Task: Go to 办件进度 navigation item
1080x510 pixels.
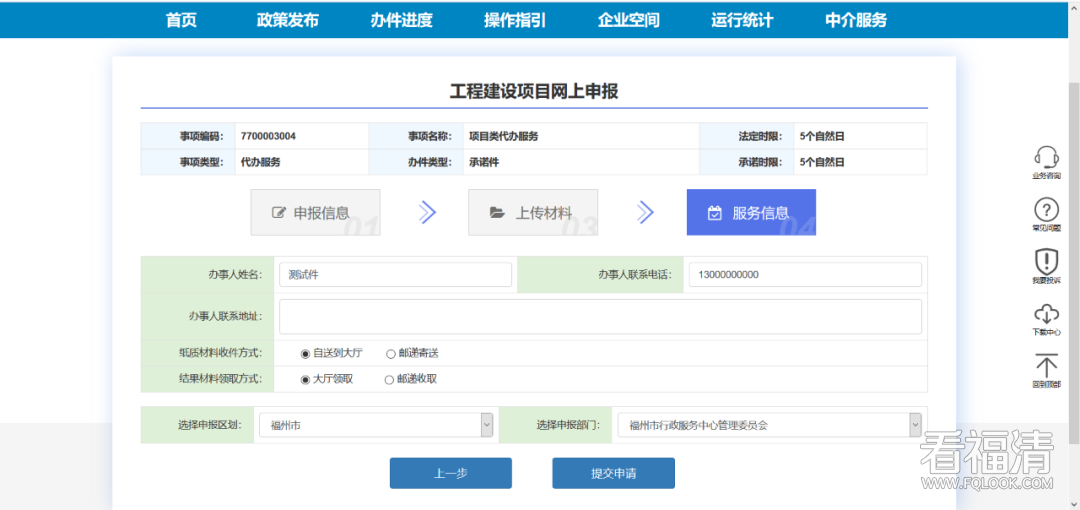Action: 401,20
